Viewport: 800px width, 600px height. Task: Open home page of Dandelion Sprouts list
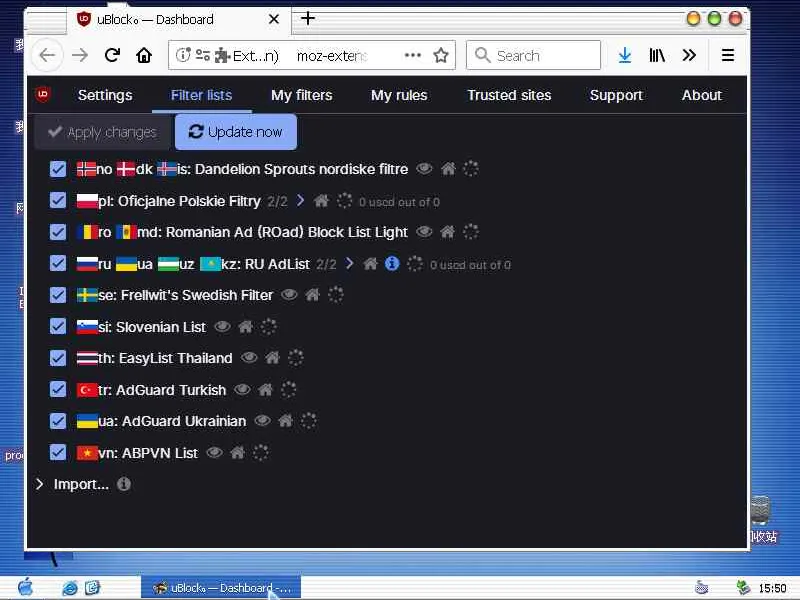[x=448, y=168]
